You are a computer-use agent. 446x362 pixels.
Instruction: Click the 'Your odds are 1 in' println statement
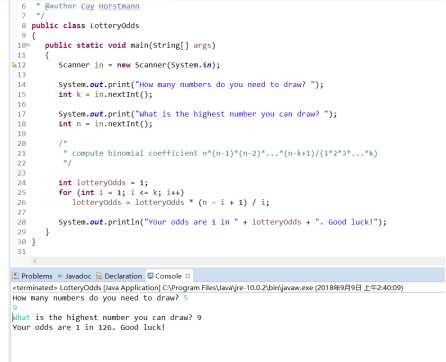coord(222,222)
